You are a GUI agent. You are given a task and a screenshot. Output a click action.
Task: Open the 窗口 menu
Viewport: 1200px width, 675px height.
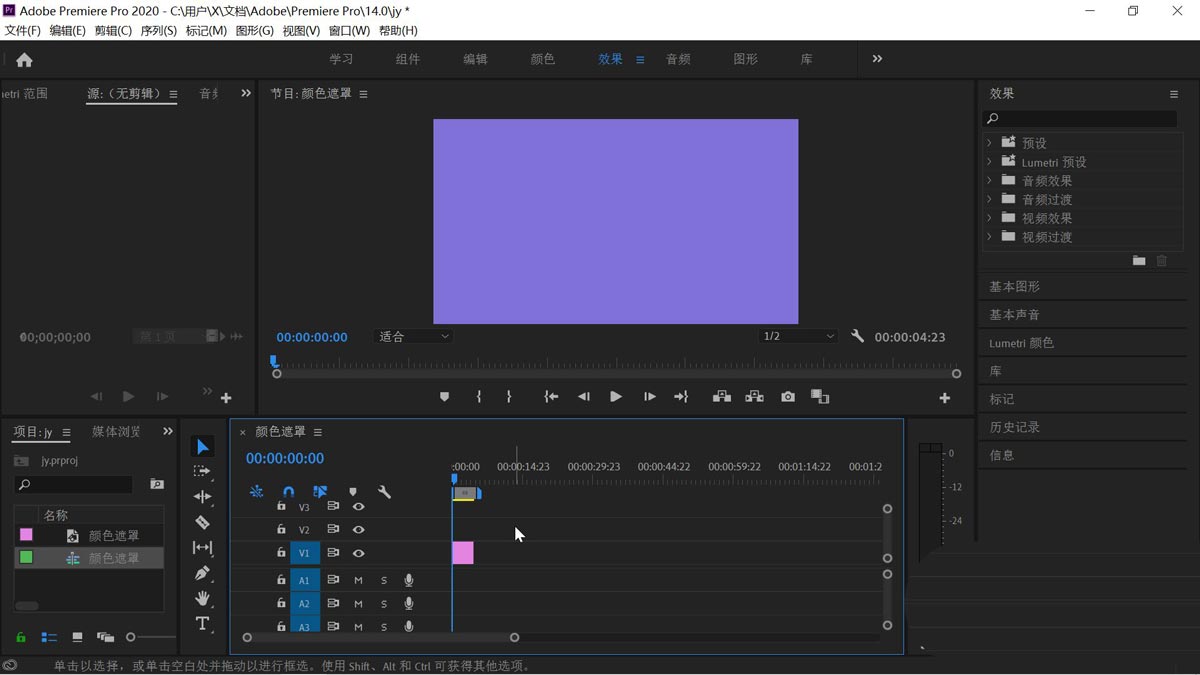coord(348,30)
